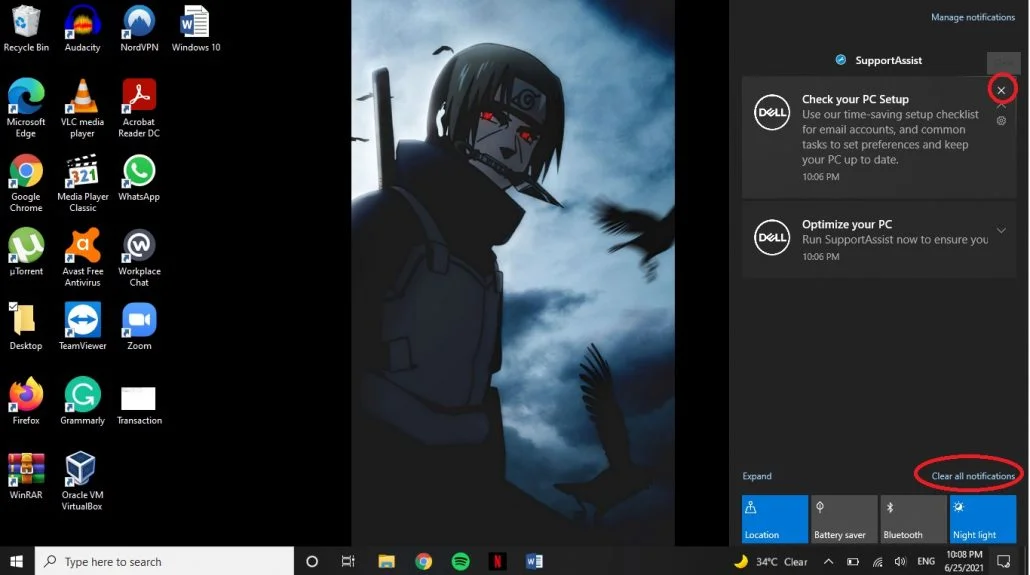The image size is (1030, 575).
Task: Click the Windows Start button
Action: click(17, 561)
